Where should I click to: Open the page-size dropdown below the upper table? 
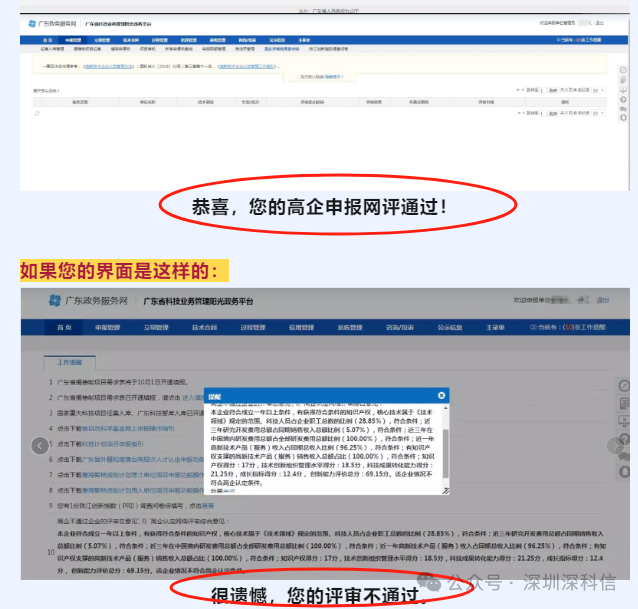[598, 113]
